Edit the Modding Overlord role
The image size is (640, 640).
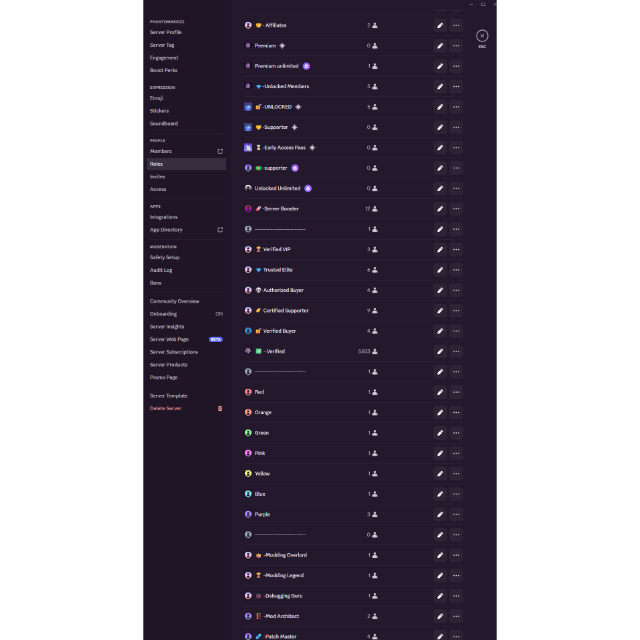pyautogui.click(x=440, y=555)
